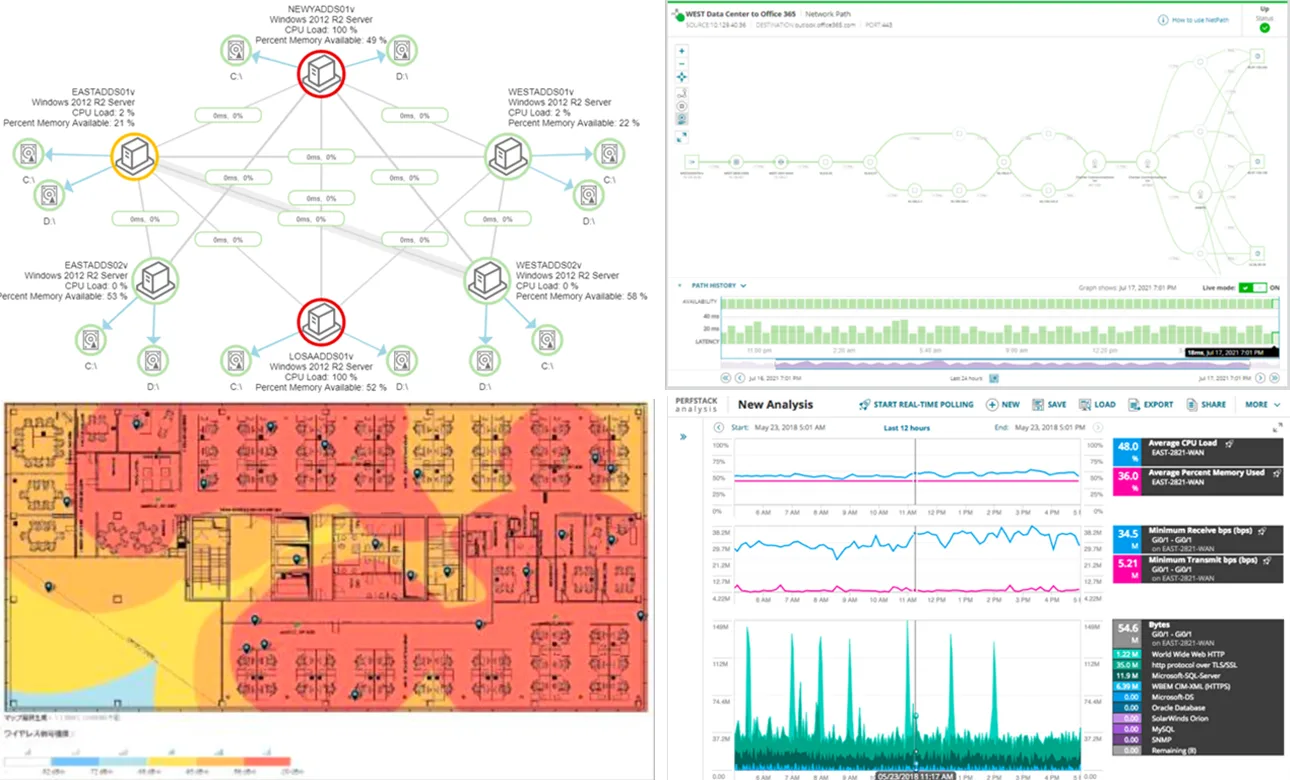Select the LOSAADDS01v server node icon
1290x780 pixels.
click(x=321, y=321)
